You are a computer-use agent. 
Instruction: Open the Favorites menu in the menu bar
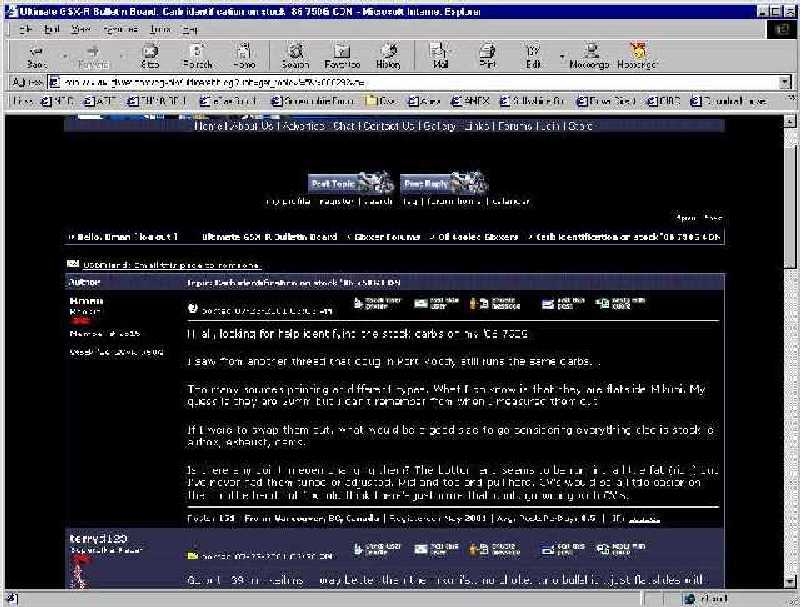pos(120,30)
